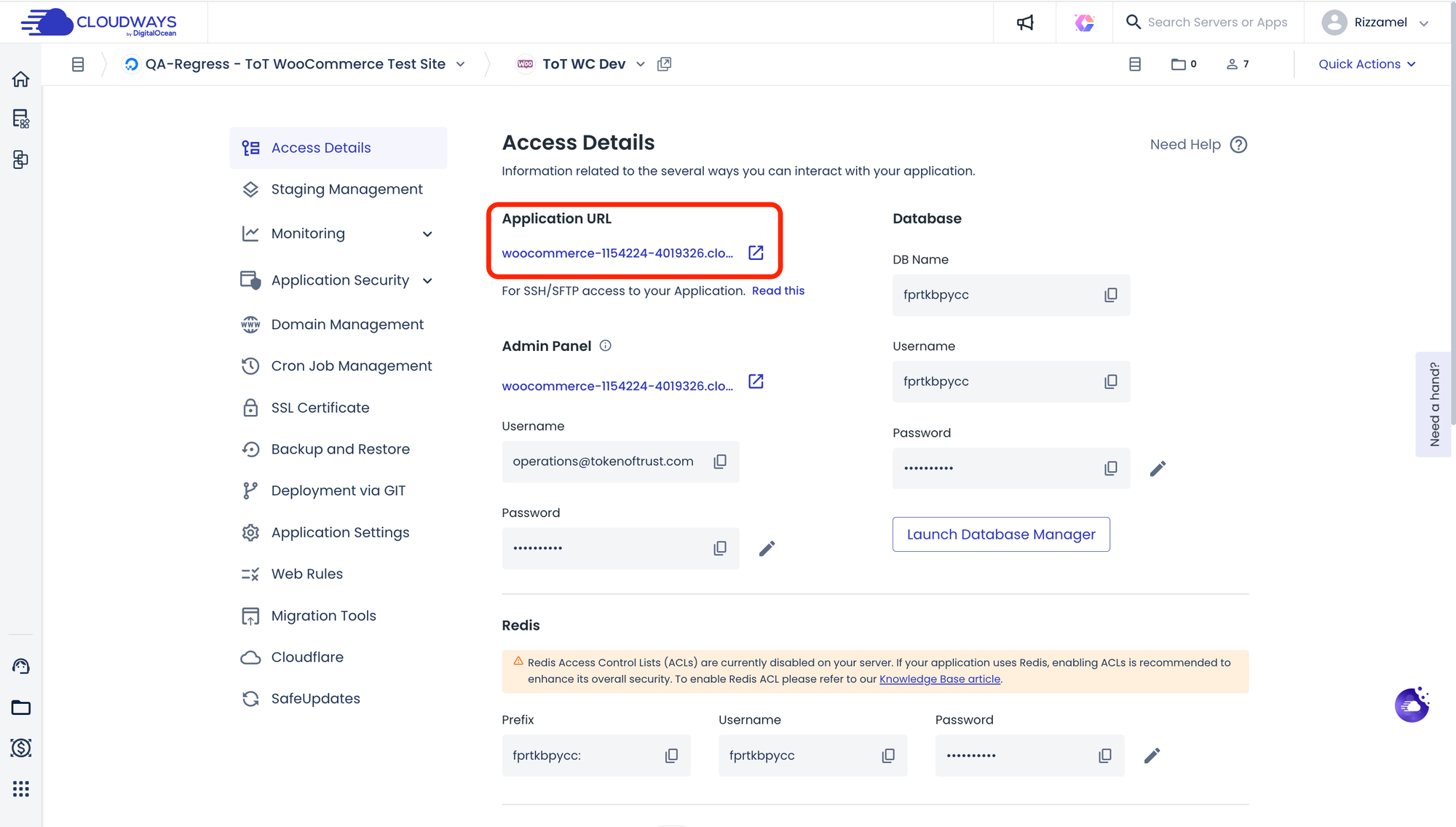Copy the Redis prefix value
Viewport: 1456px width, 827px height.
click(x=671, y=756)
